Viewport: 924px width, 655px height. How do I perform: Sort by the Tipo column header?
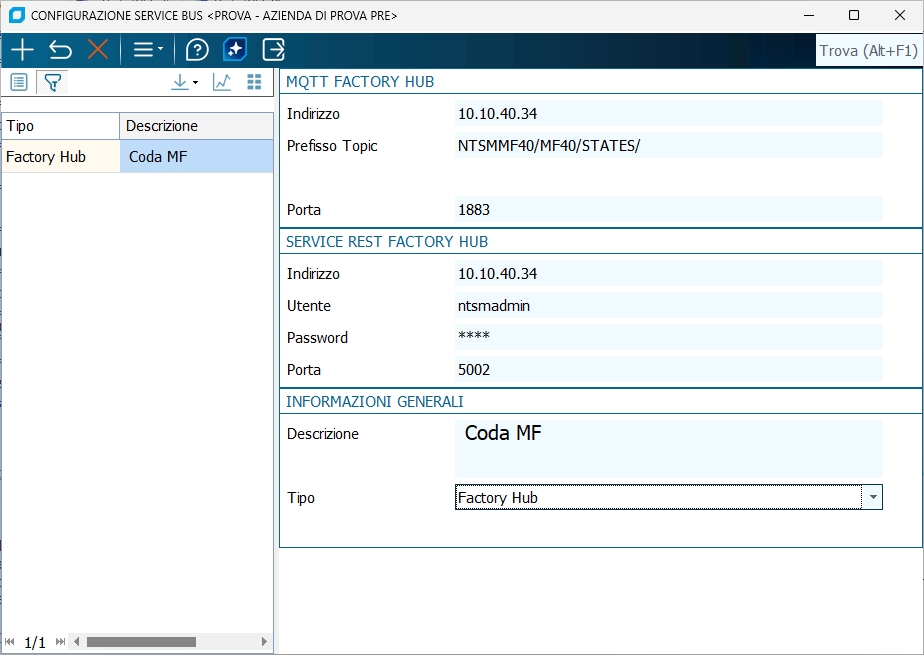coord(61,126)
